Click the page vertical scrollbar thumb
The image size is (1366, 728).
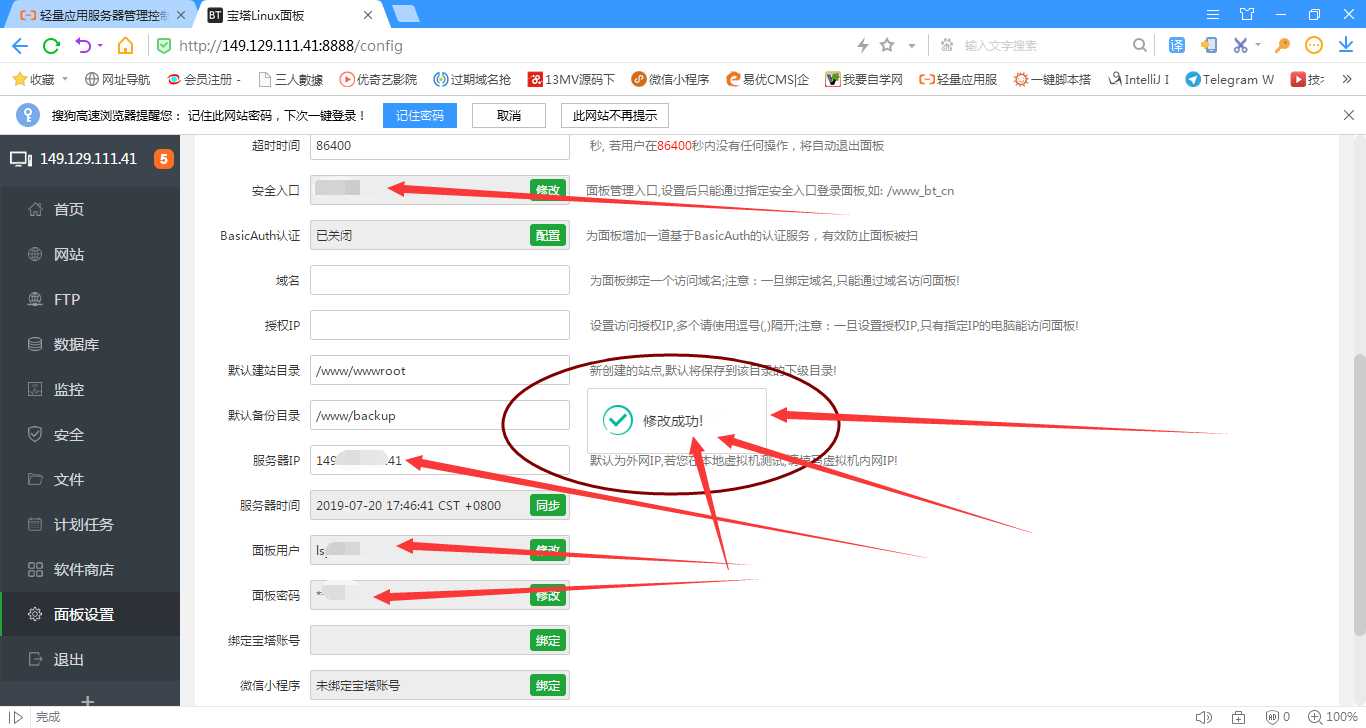point(1359,493)
